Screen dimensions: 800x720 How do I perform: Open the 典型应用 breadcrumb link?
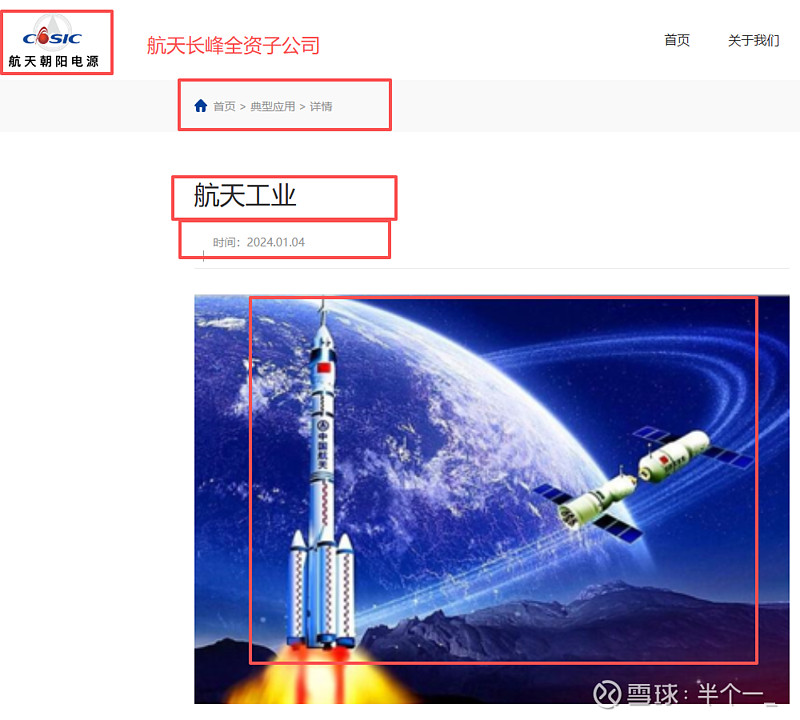click(x=273, y=106)
